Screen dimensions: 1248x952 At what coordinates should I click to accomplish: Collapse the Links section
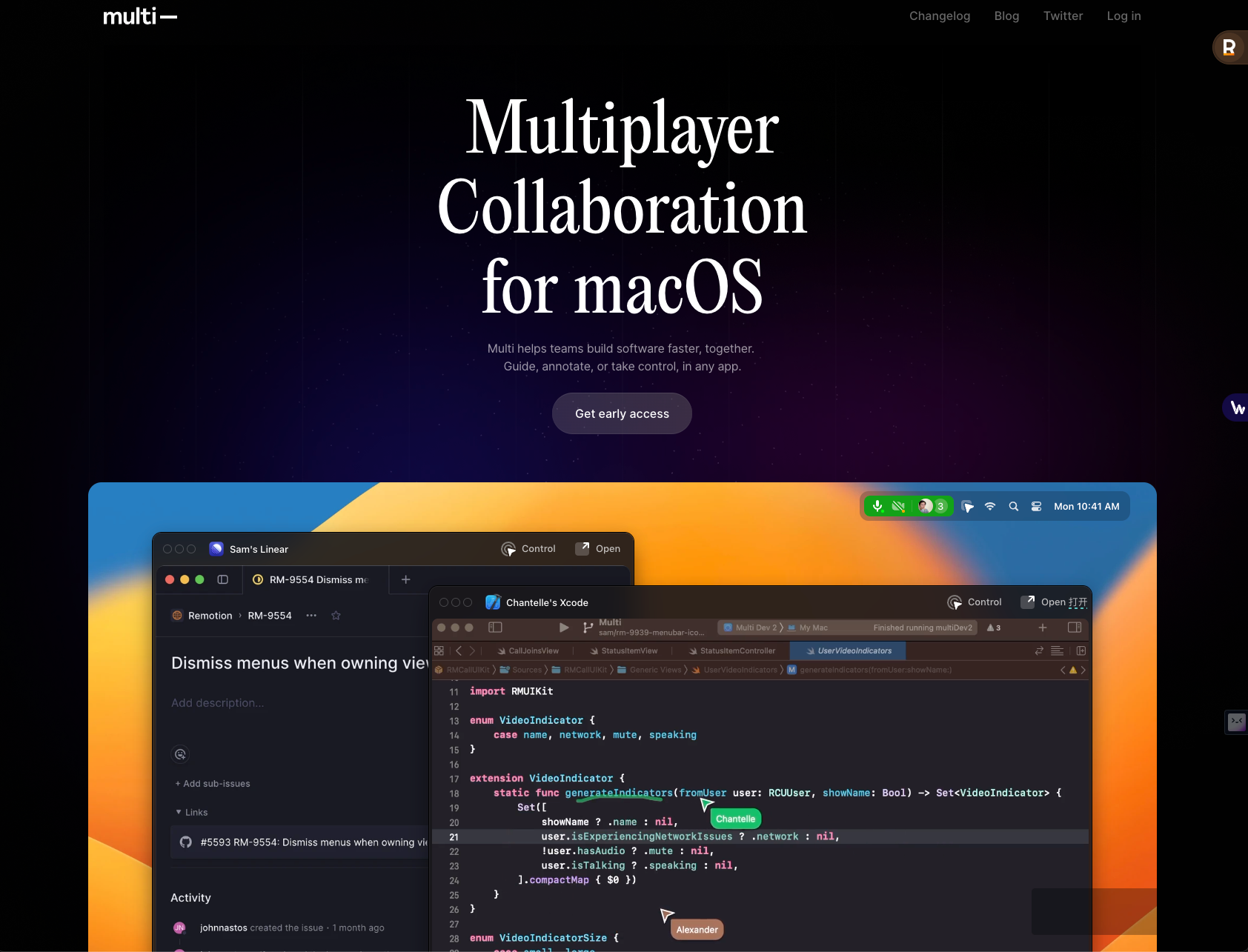pyautogui.click(x=191, y=813)
